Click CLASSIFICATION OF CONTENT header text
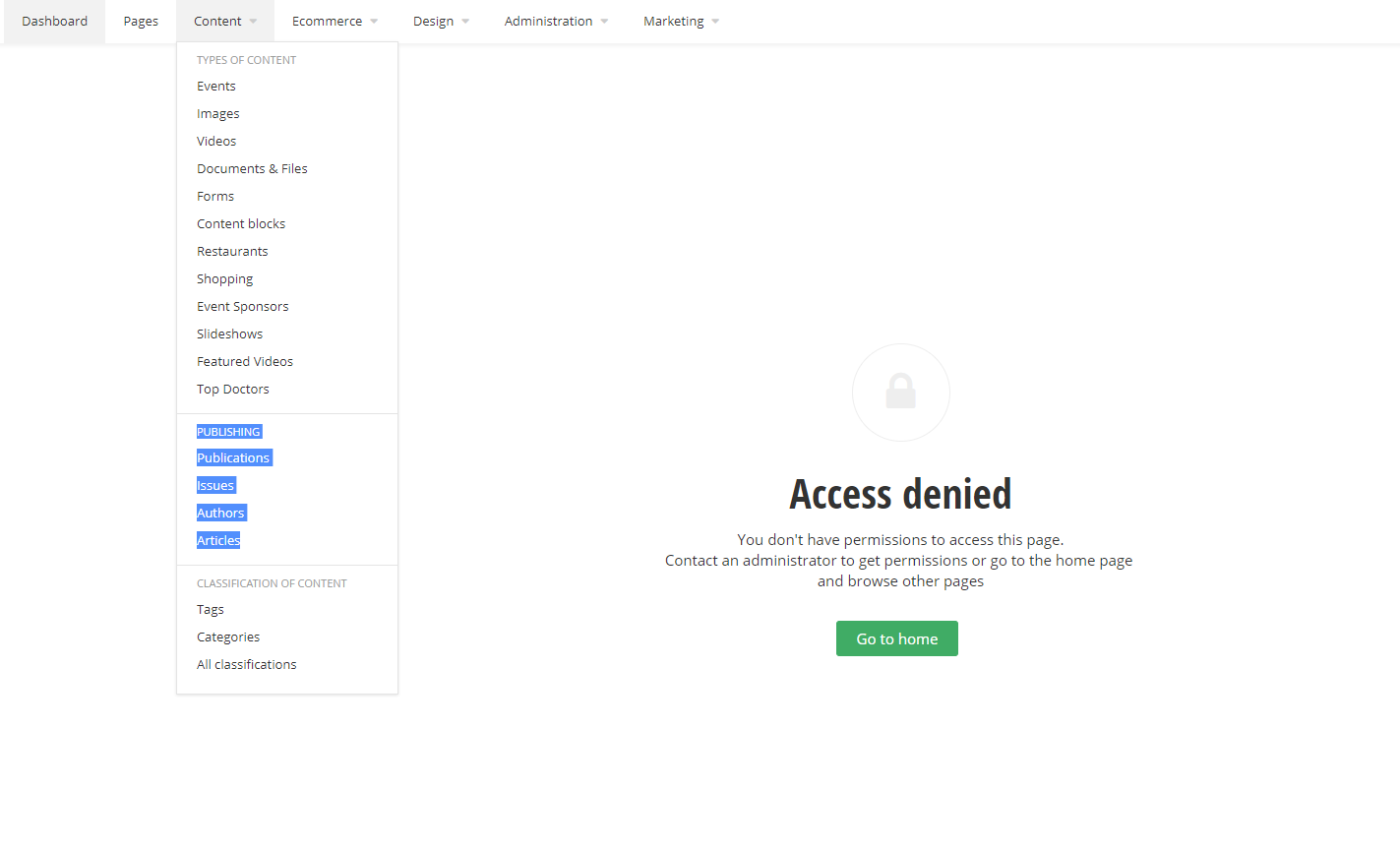The height and width of the screenshot is (849, 1400). 272,583
